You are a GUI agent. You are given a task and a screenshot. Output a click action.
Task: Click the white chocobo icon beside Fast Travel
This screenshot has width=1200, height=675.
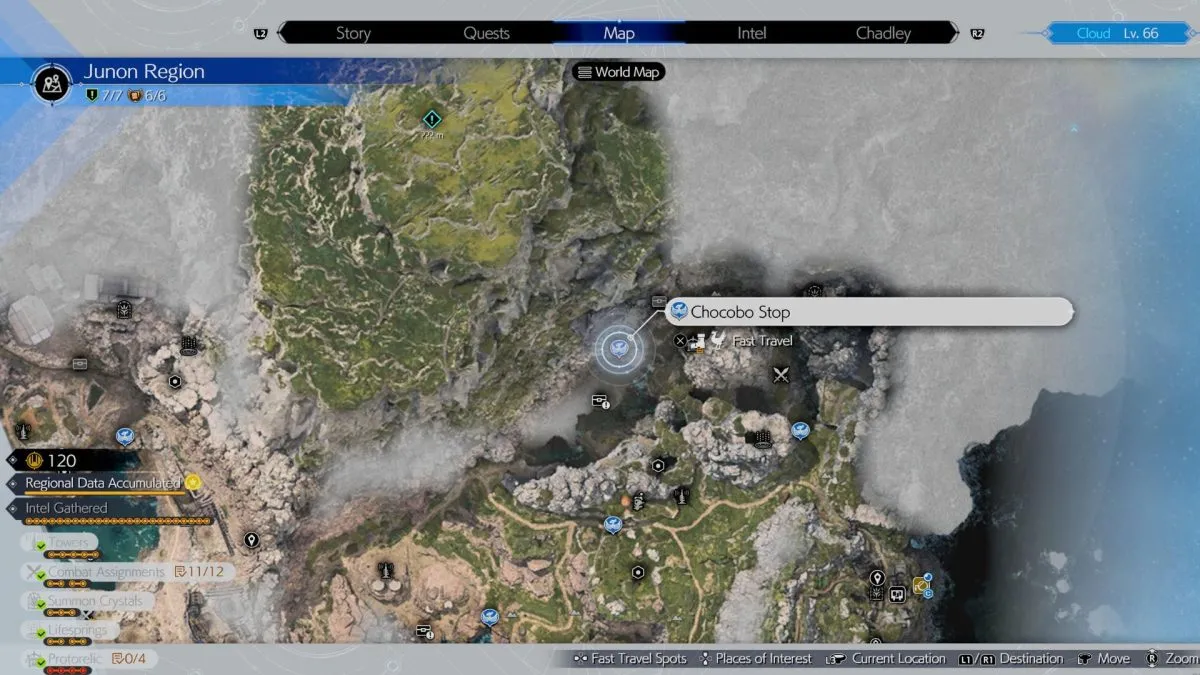tap(718, 340)
